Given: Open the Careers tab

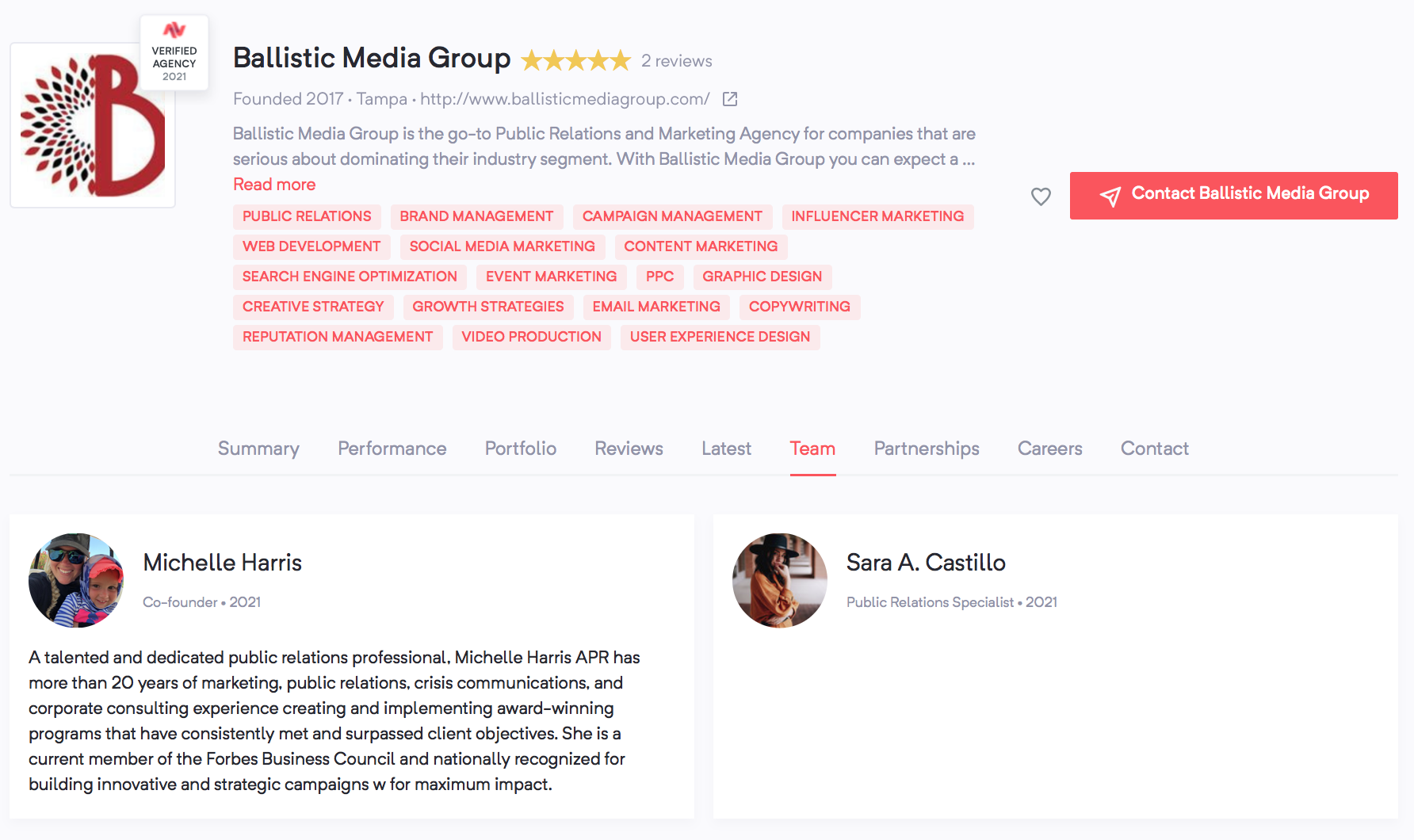Looking at the screenshot, I should coord(1050,449).
